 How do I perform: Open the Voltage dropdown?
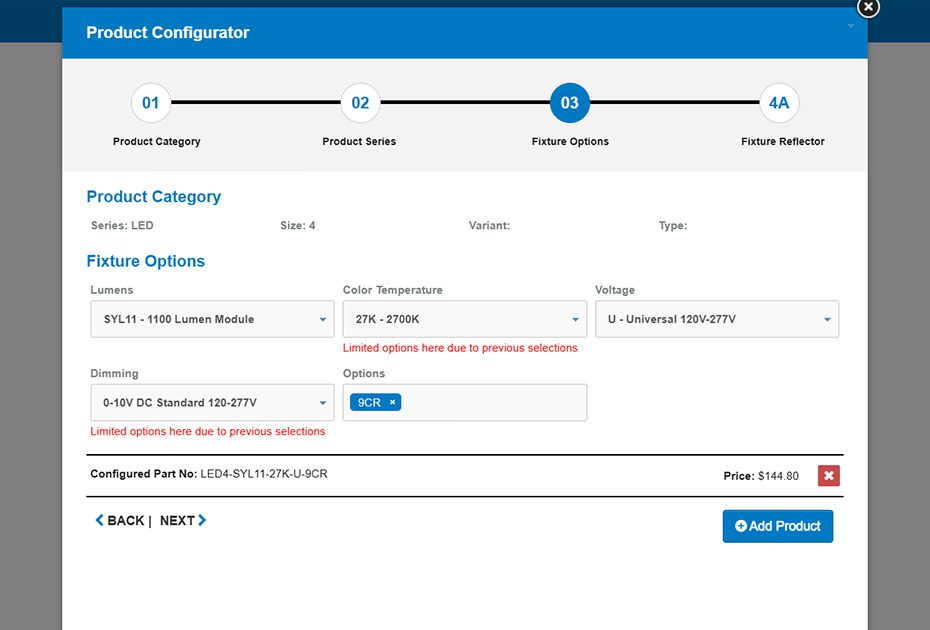click(716, 320)
